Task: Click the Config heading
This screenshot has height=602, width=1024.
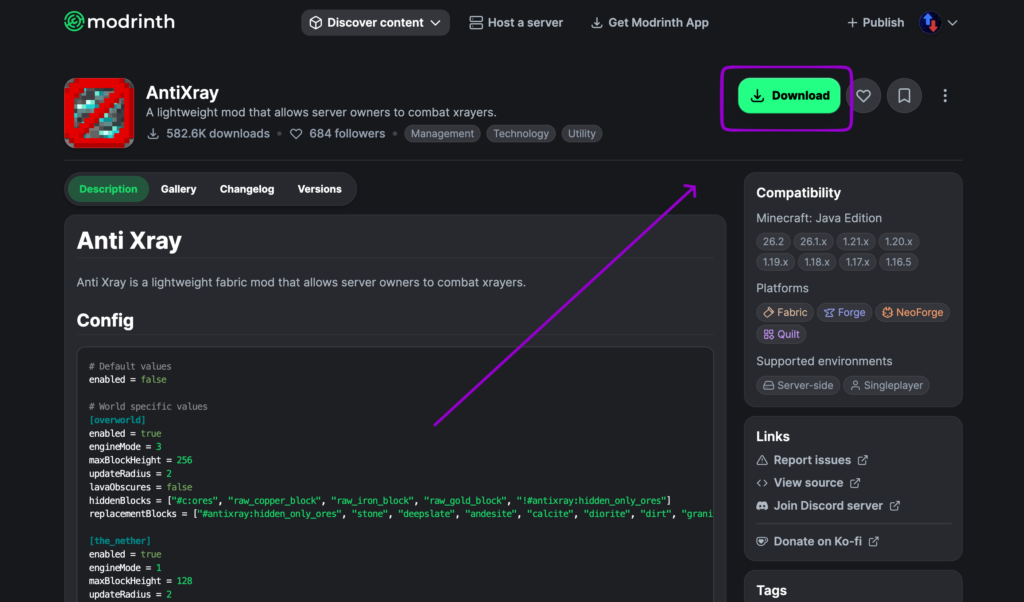Action: [105, 321]
